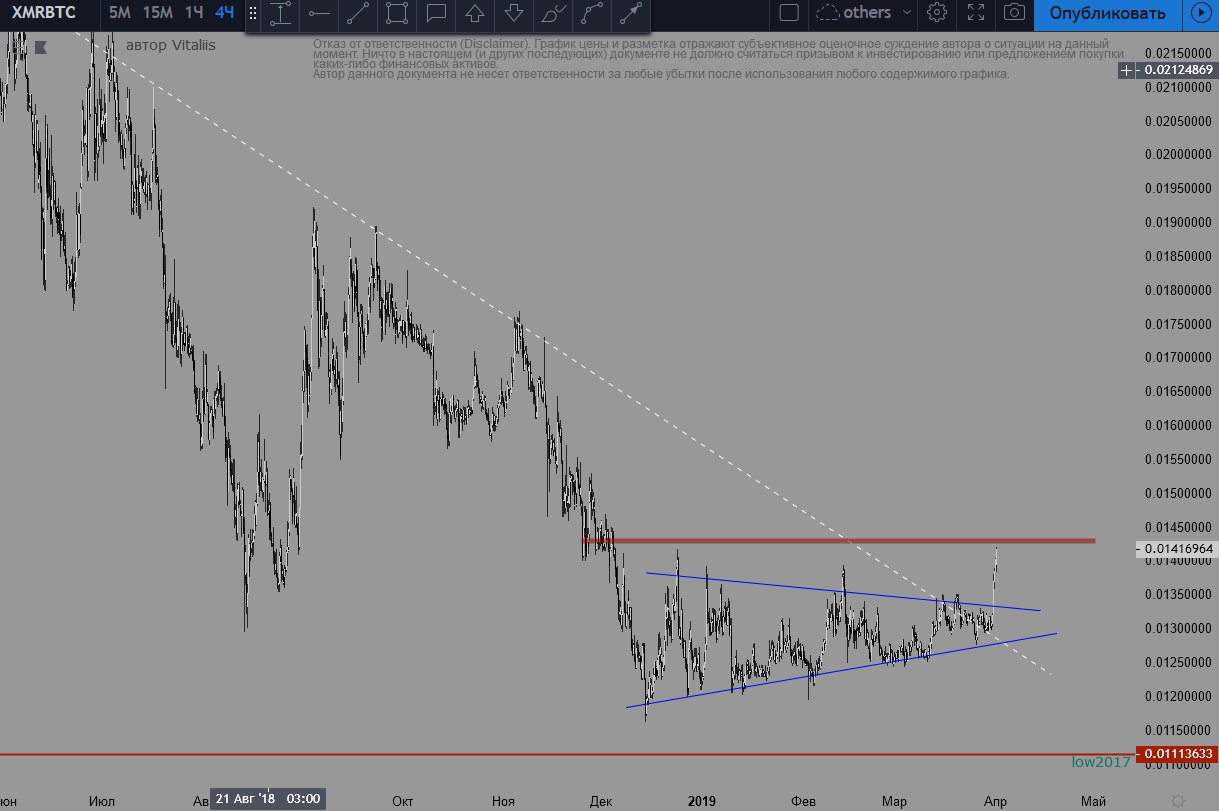
Task: Select the brush drawing tool
Action: coord(552,14)
